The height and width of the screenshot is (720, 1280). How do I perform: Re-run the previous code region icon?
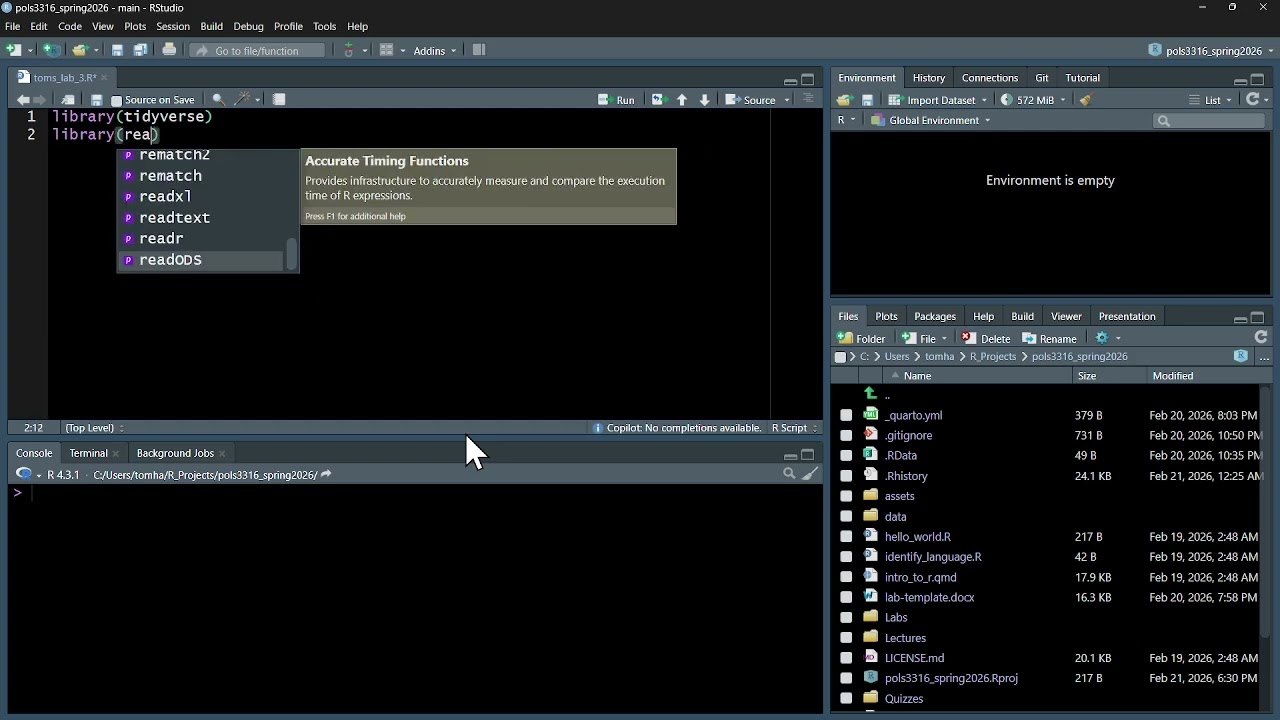click(x=657, y=100)
